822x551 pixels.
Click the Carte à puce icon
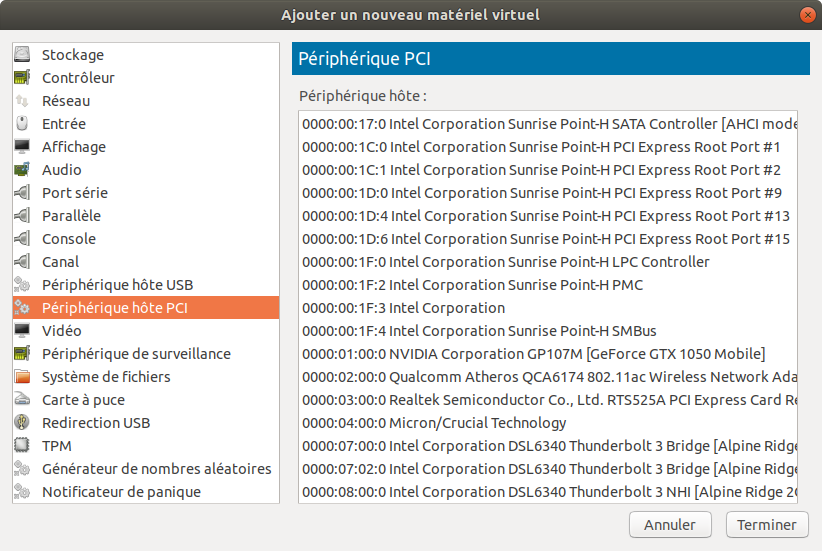point(22,400)
